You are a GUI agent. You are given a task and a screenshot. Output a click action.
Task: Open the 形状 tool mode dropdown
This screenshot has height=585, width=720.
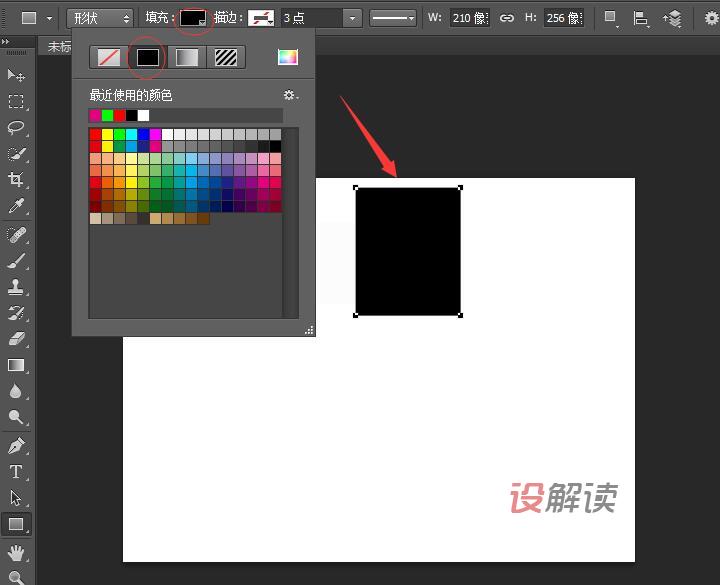[100, 18]
